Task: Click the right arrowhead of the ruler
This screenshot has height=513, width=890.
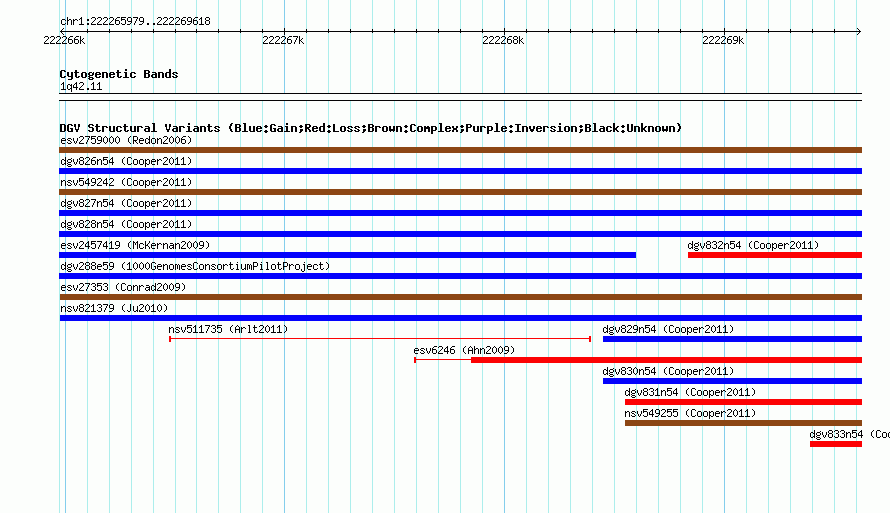Action: click(x=859, y=31)
